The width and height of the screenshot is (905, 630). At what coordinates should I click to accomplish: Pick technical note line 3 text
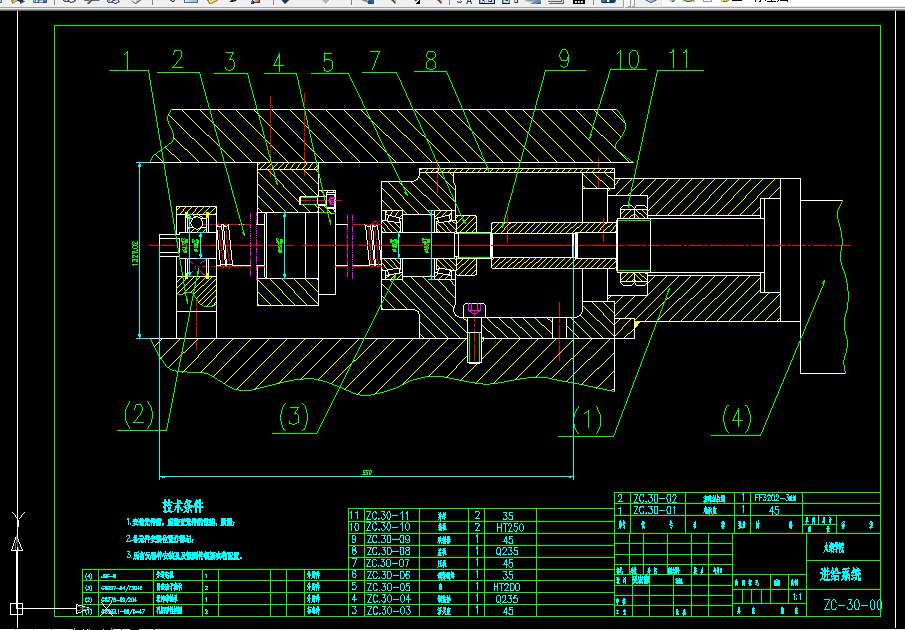click(185, 556)
